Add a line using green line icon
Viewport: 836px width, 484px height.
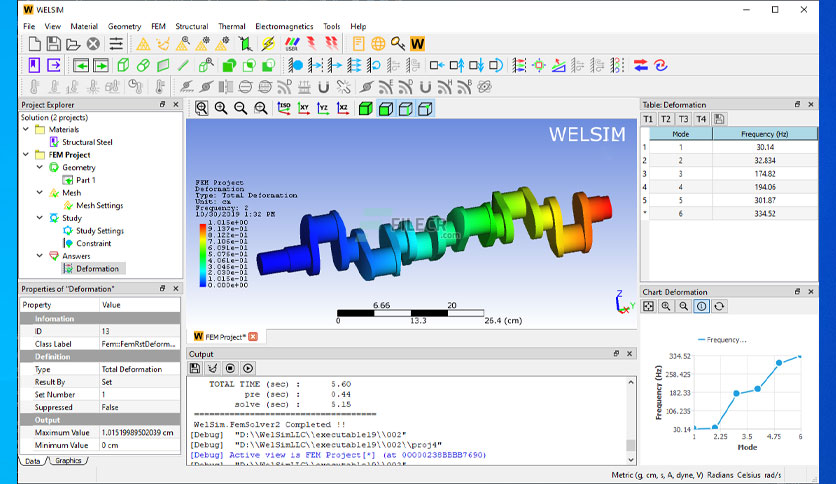click(183, 65)
